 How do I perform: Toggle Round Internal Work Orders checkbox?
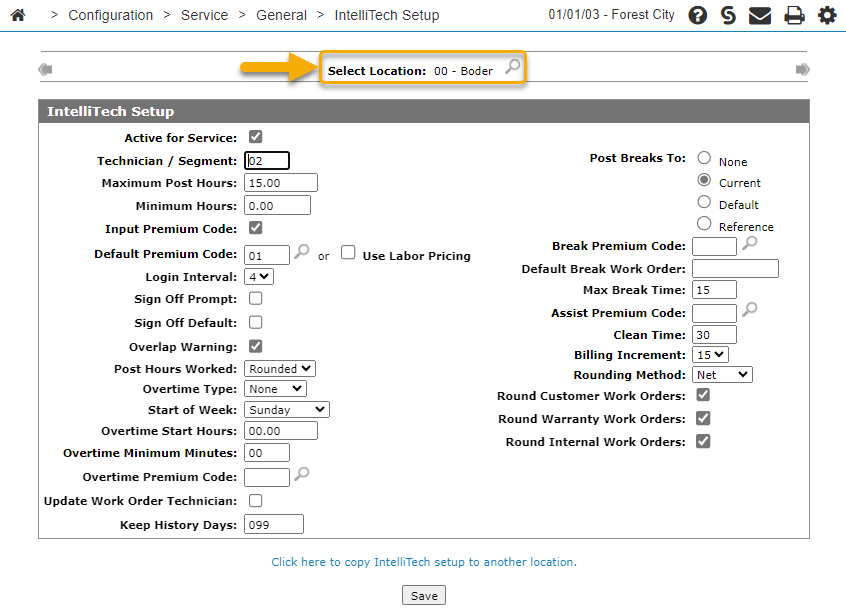[703, 441]
